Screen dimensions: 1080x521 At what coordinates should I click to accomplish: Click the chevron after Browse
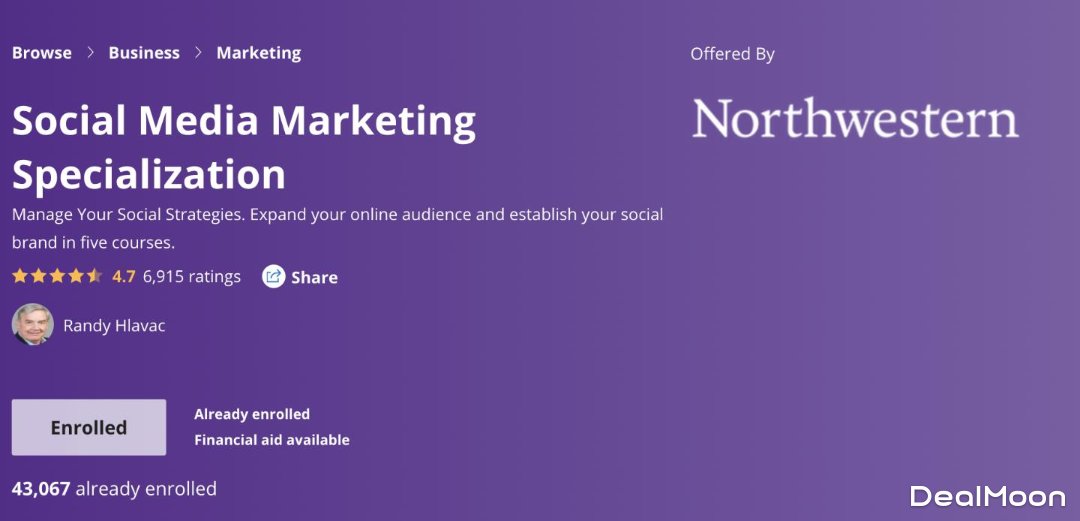pos(90,53)
